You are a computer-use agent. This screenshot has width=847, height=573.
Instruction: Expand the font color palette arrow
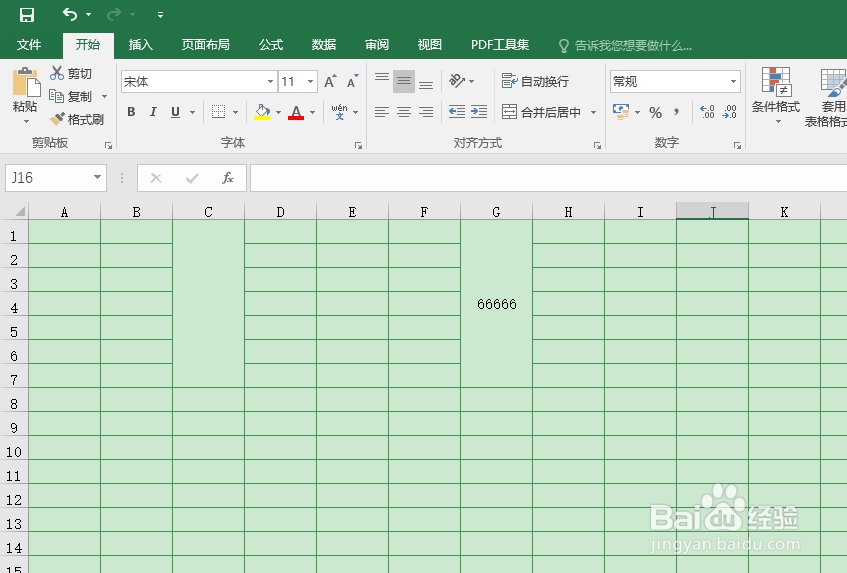point(313,112)
